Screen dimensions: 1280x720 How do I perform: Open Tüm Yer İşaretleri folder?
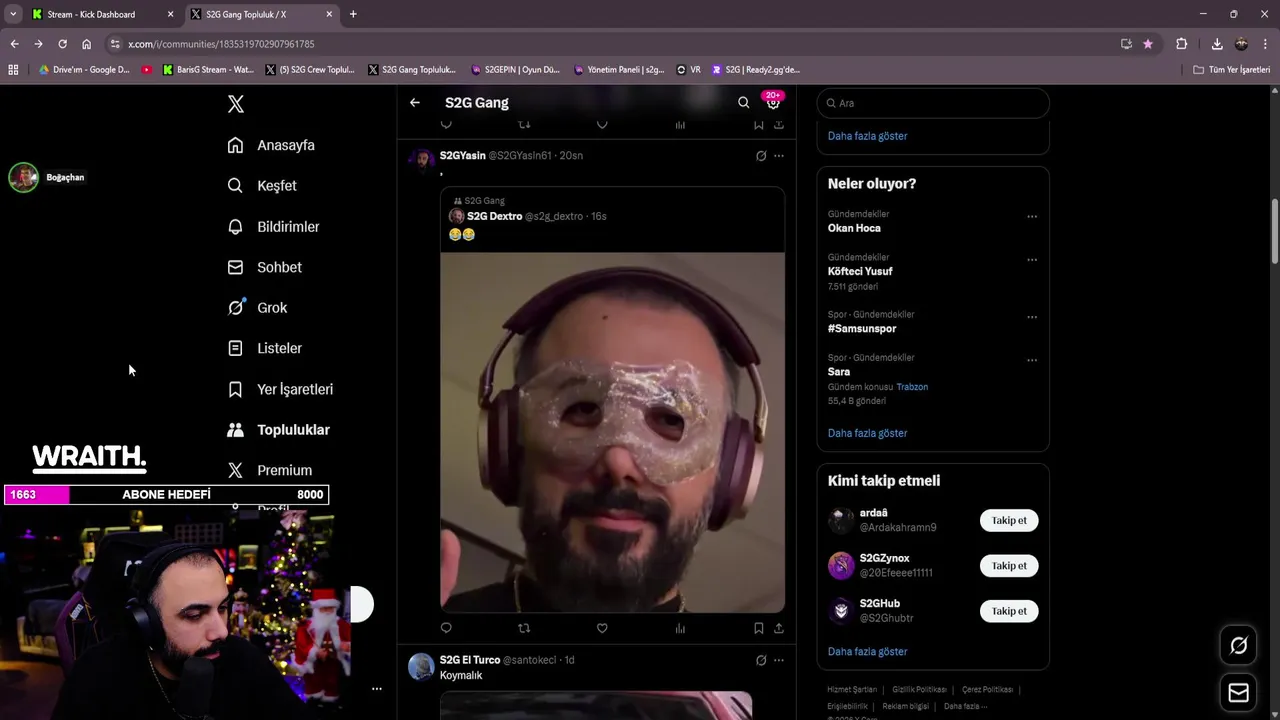pos(1232,70)
